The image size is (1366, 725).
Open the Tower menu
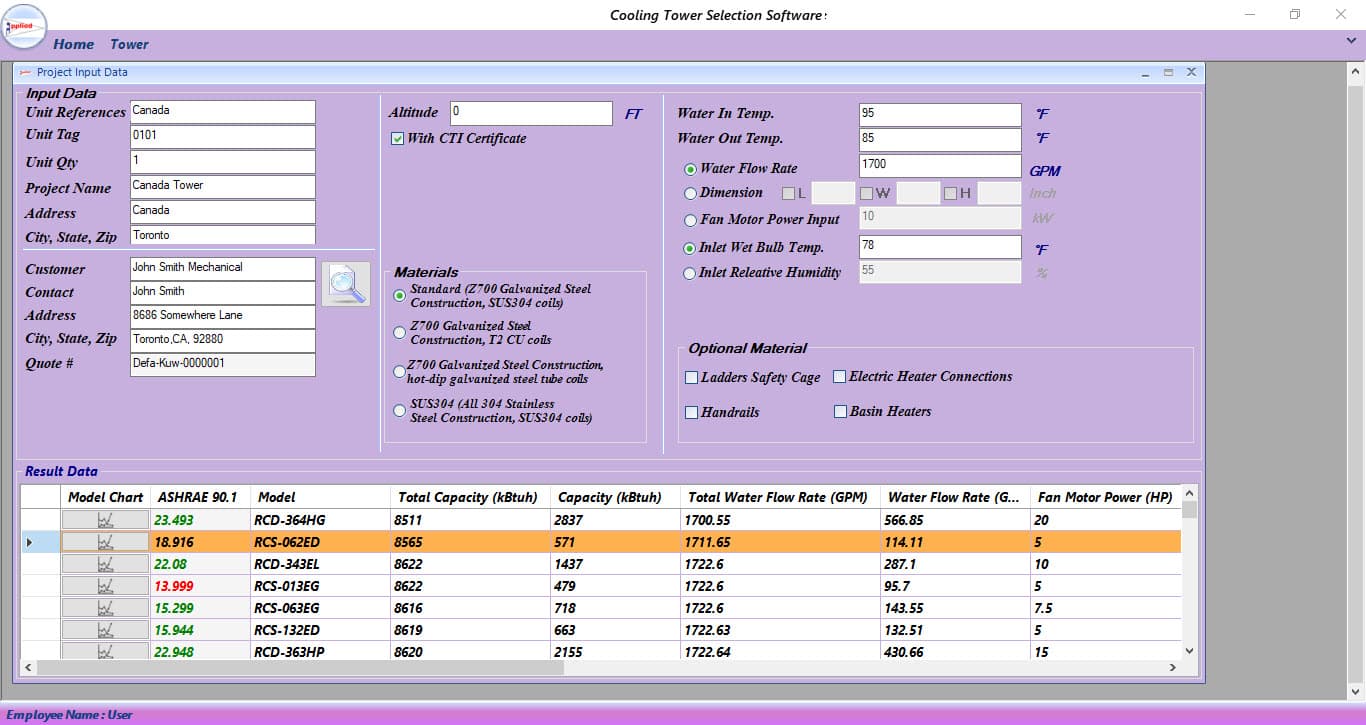pos(129,44)
